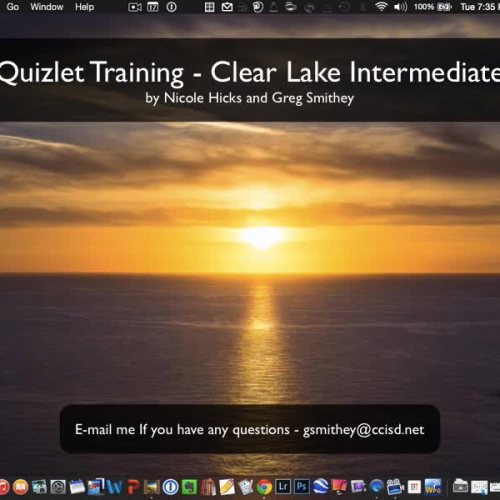This screenshot has height=500, width=500.
Task: Click the gsmithey@ccisd.net email address
Action: pos(363,429)
